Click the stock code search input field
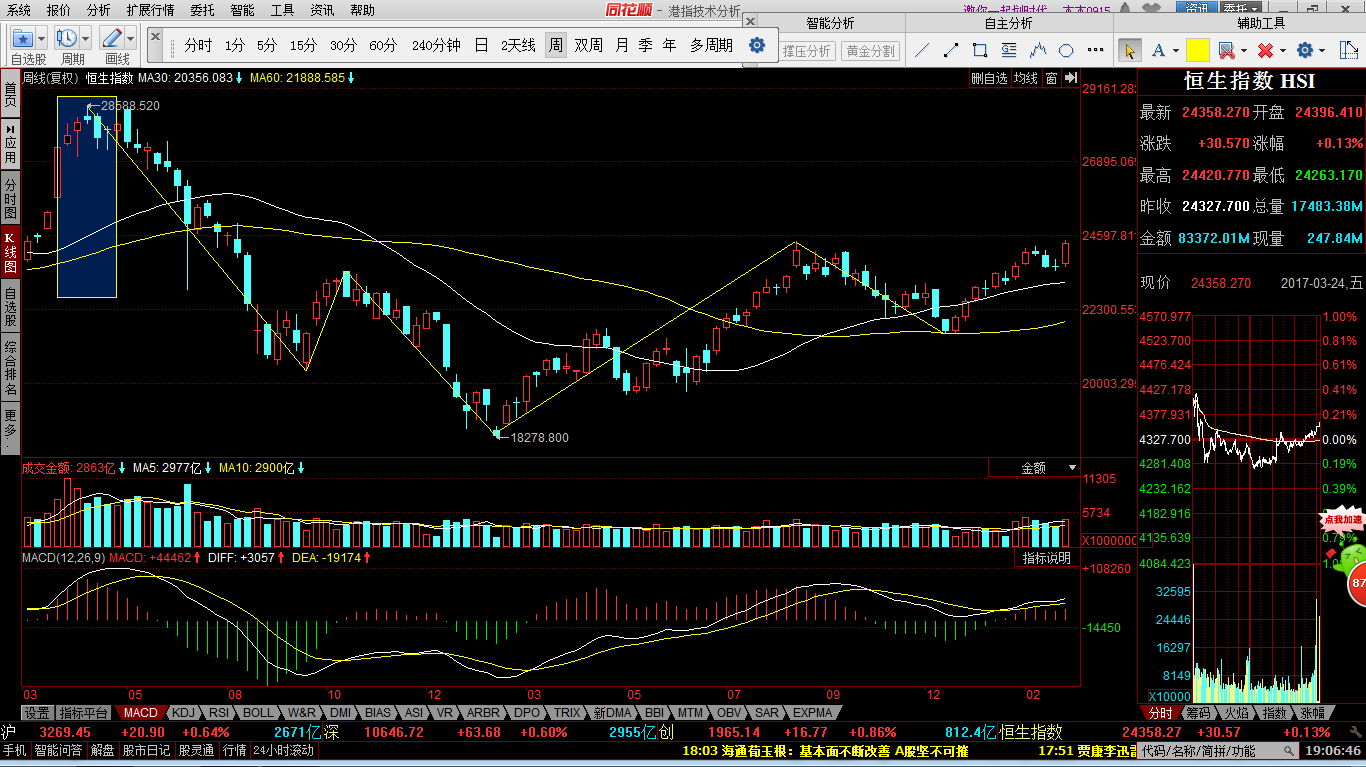The width and height of the screenshot is (1366, 767). pyautogui.click(x=1220, y=750)
